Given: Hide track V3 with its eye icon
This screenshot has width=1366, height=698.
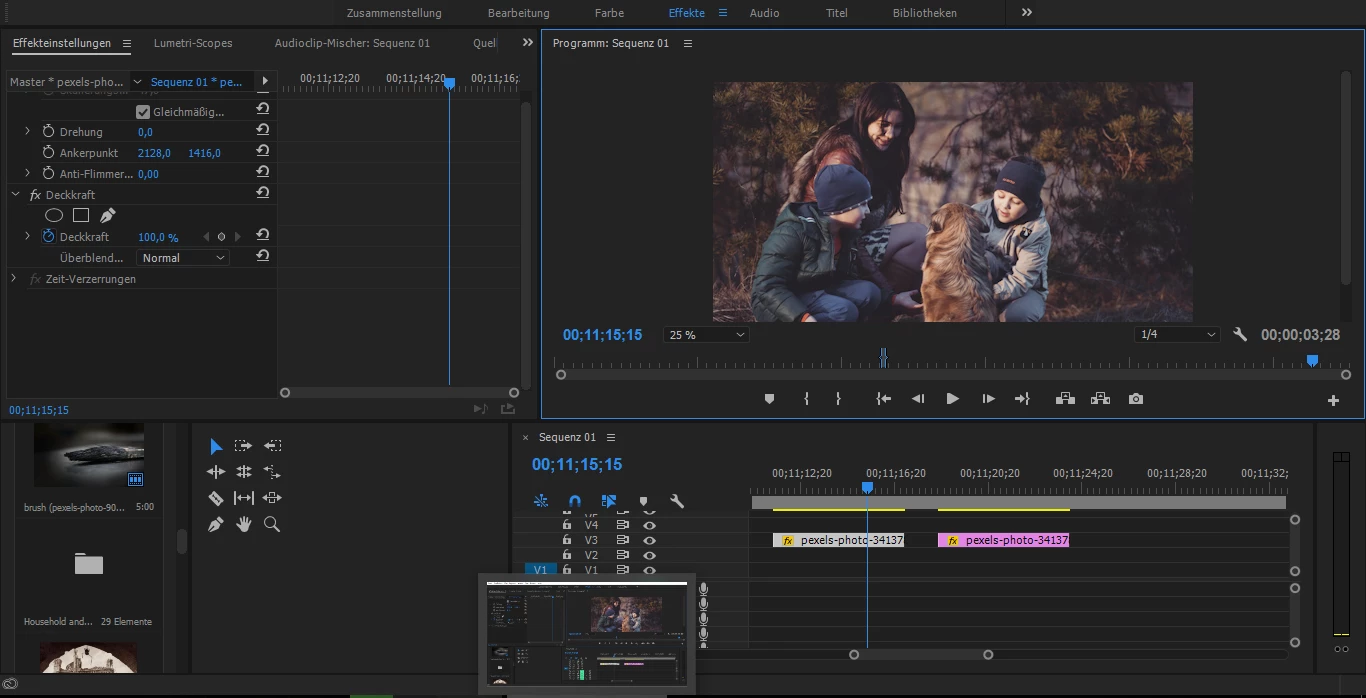Looking at the screenshot, I should tap(649, 540).
